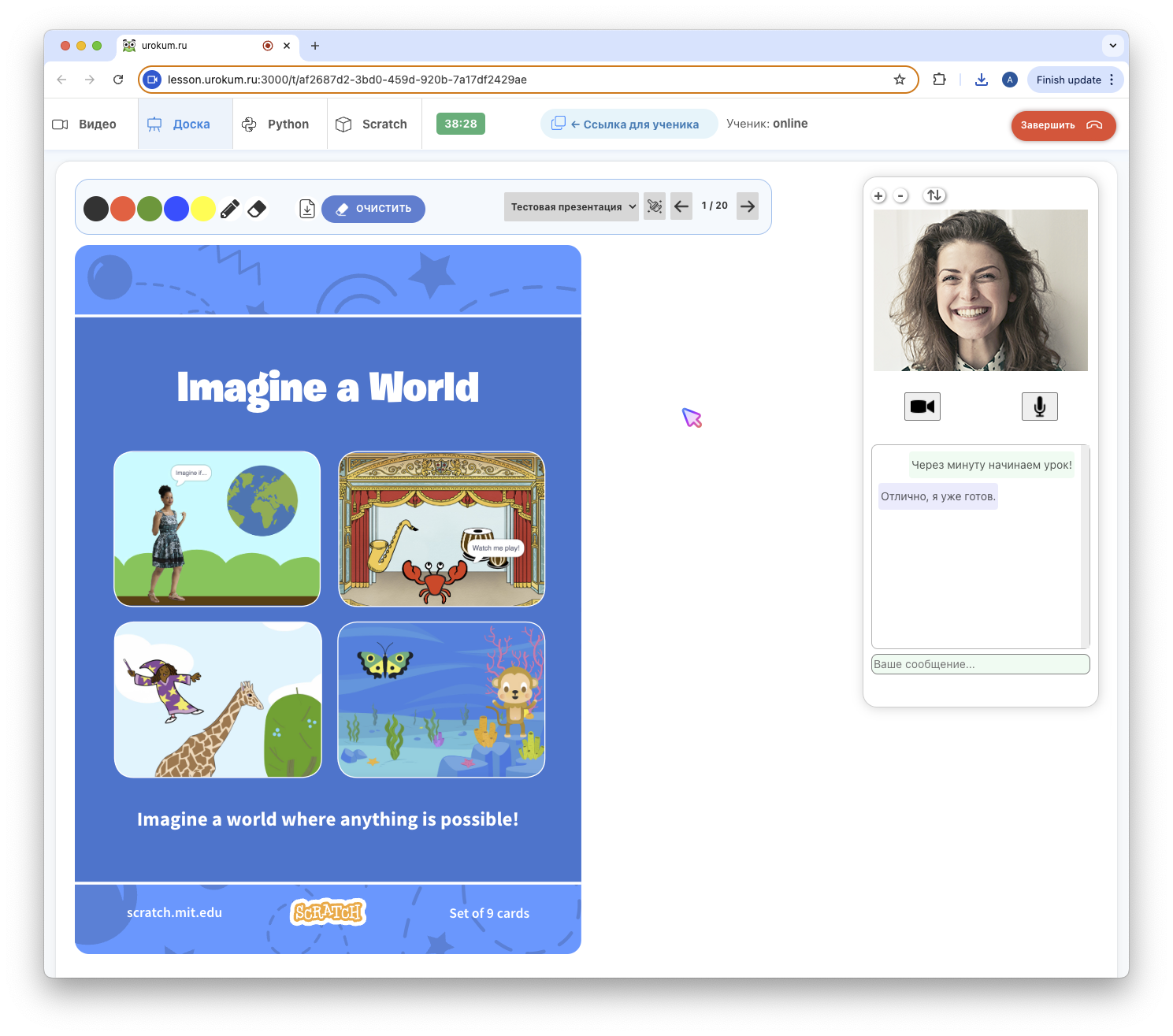Open the Тестовая презентация dropdown
Image resolution: width=1173 pixels, height=1036 pixels.
(571, 207)
